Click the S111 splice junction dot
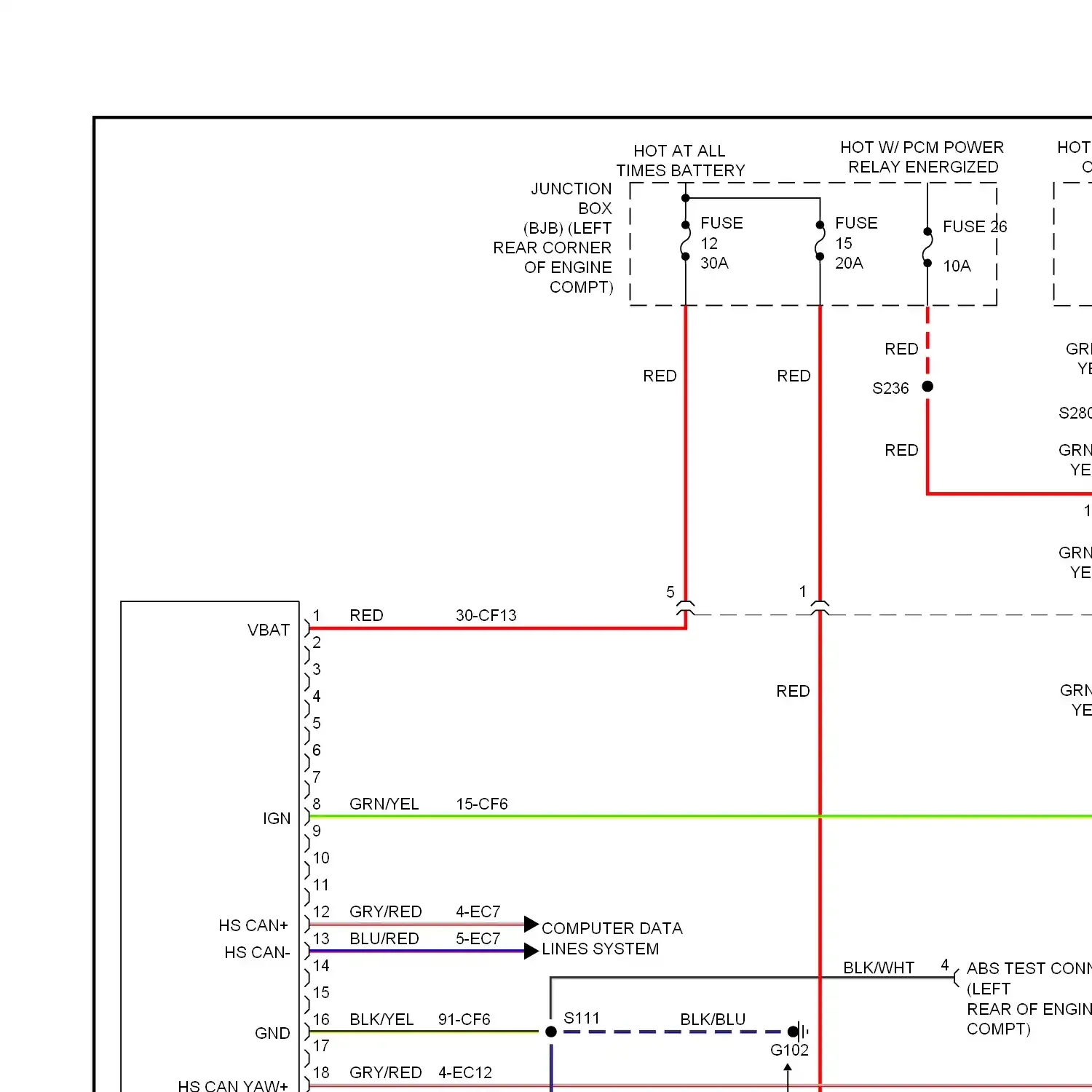 [x=551, y=1032]
